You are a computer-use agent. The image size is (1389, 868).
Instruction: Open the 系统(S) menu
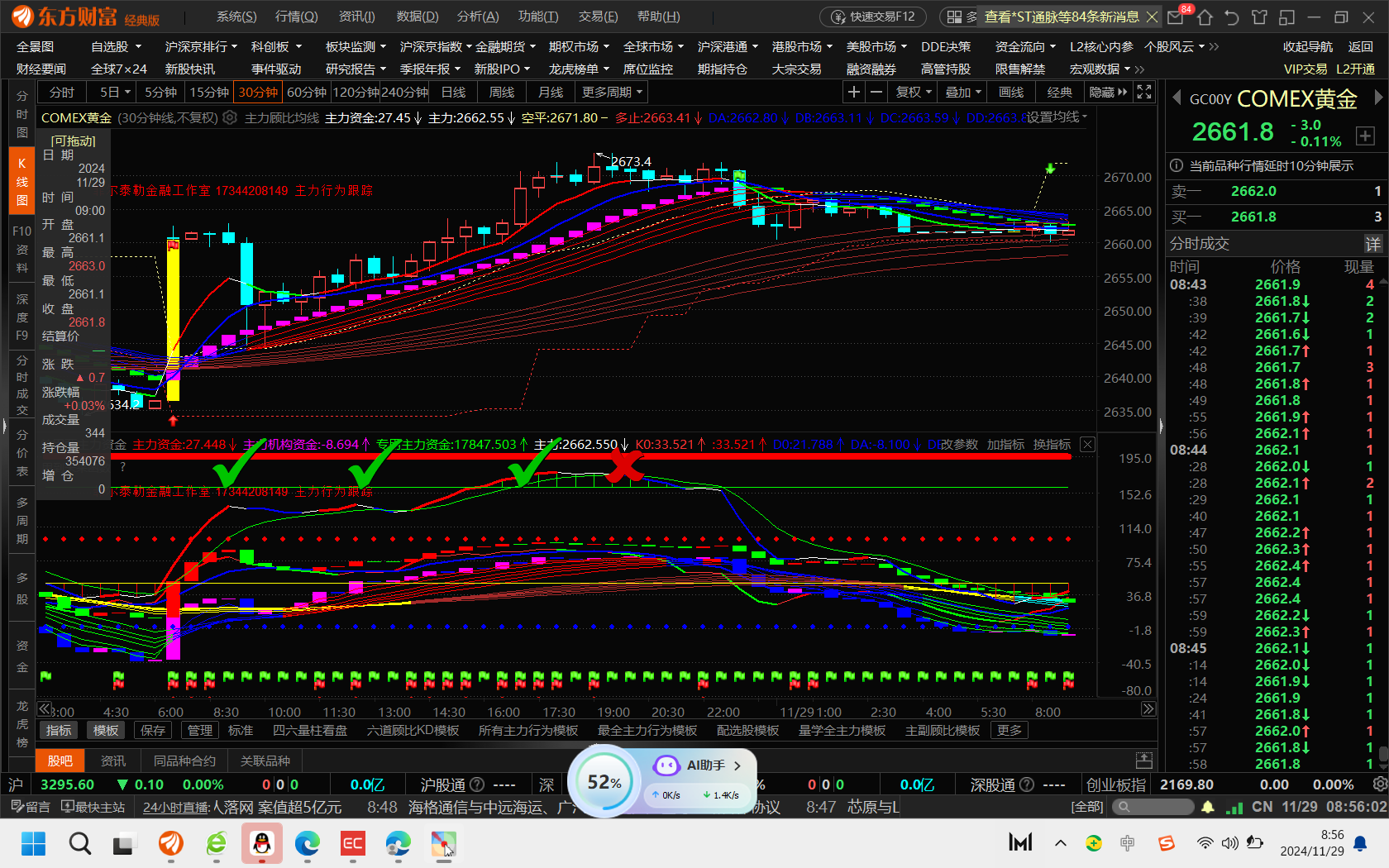(236, 17)
